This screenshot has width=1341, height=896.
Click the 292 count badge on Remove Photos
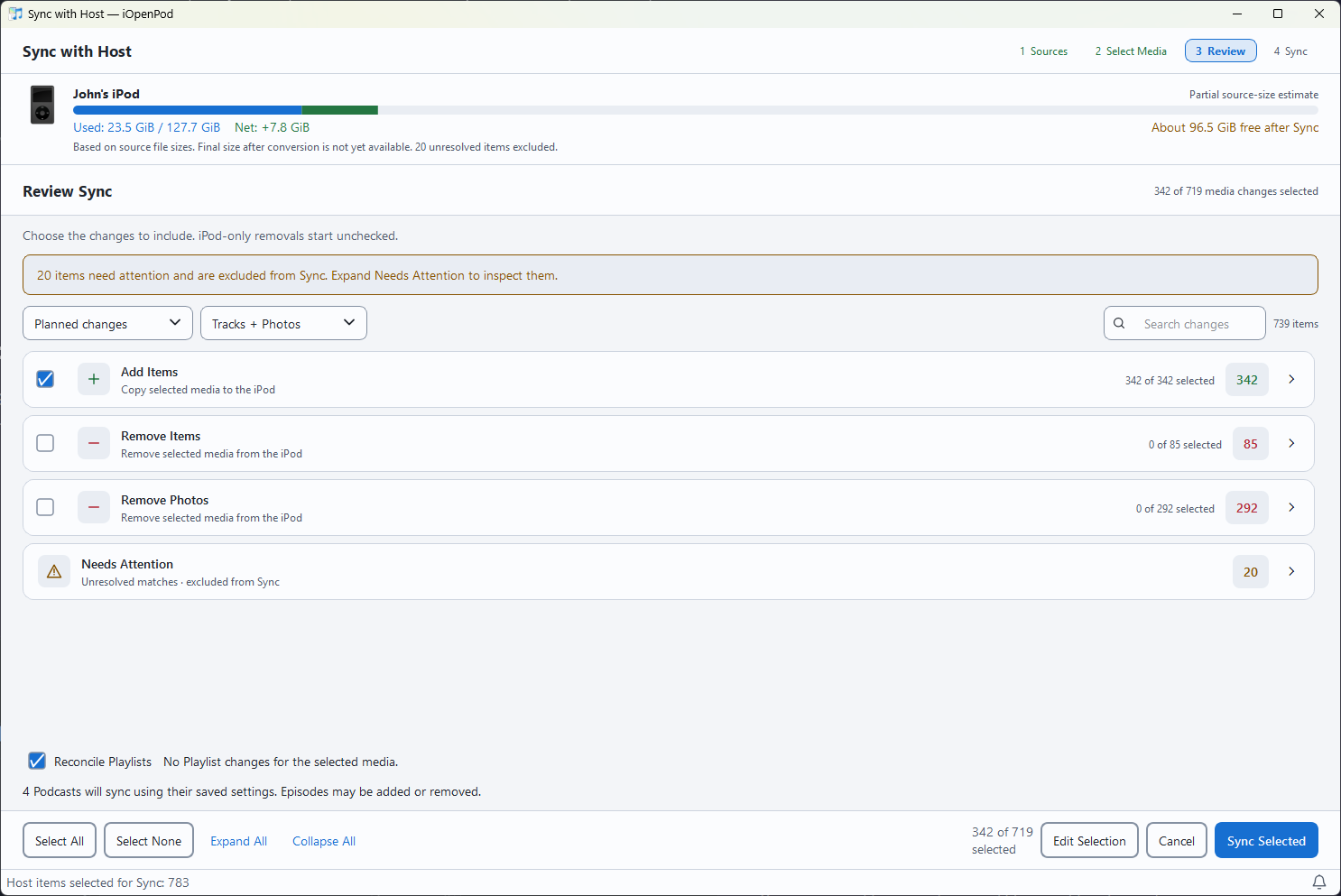click(1247, 508)
